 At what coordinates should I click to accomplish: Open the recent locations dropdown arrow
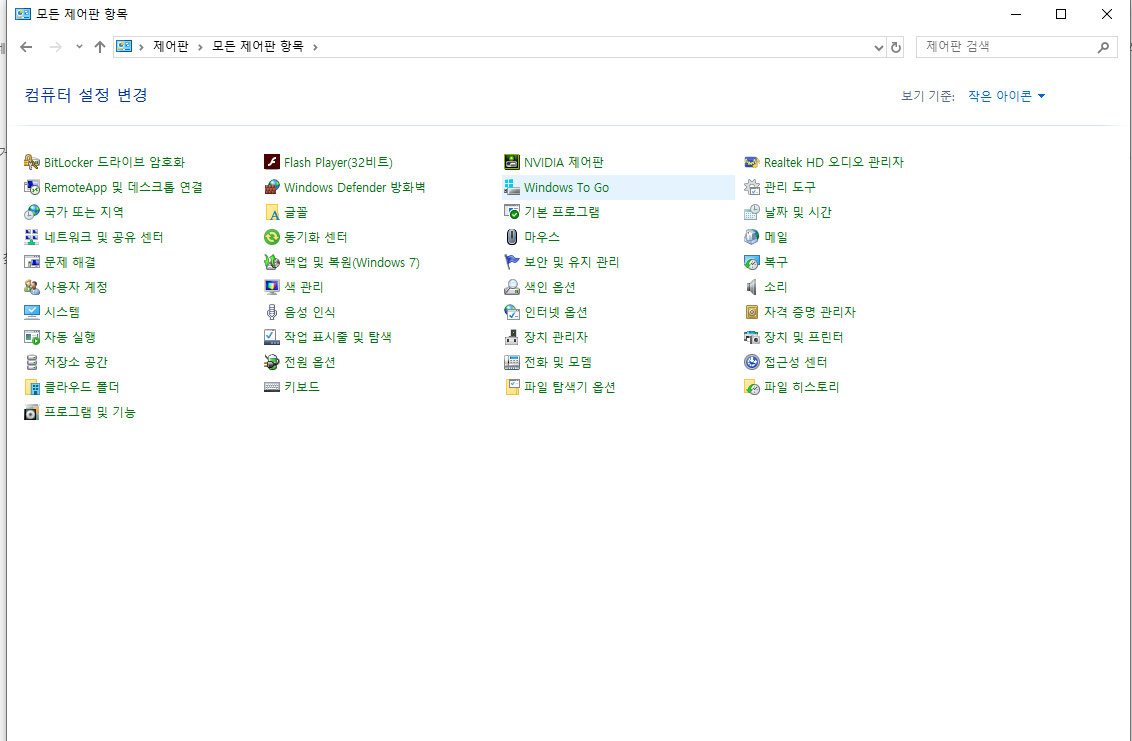[79, 47]
